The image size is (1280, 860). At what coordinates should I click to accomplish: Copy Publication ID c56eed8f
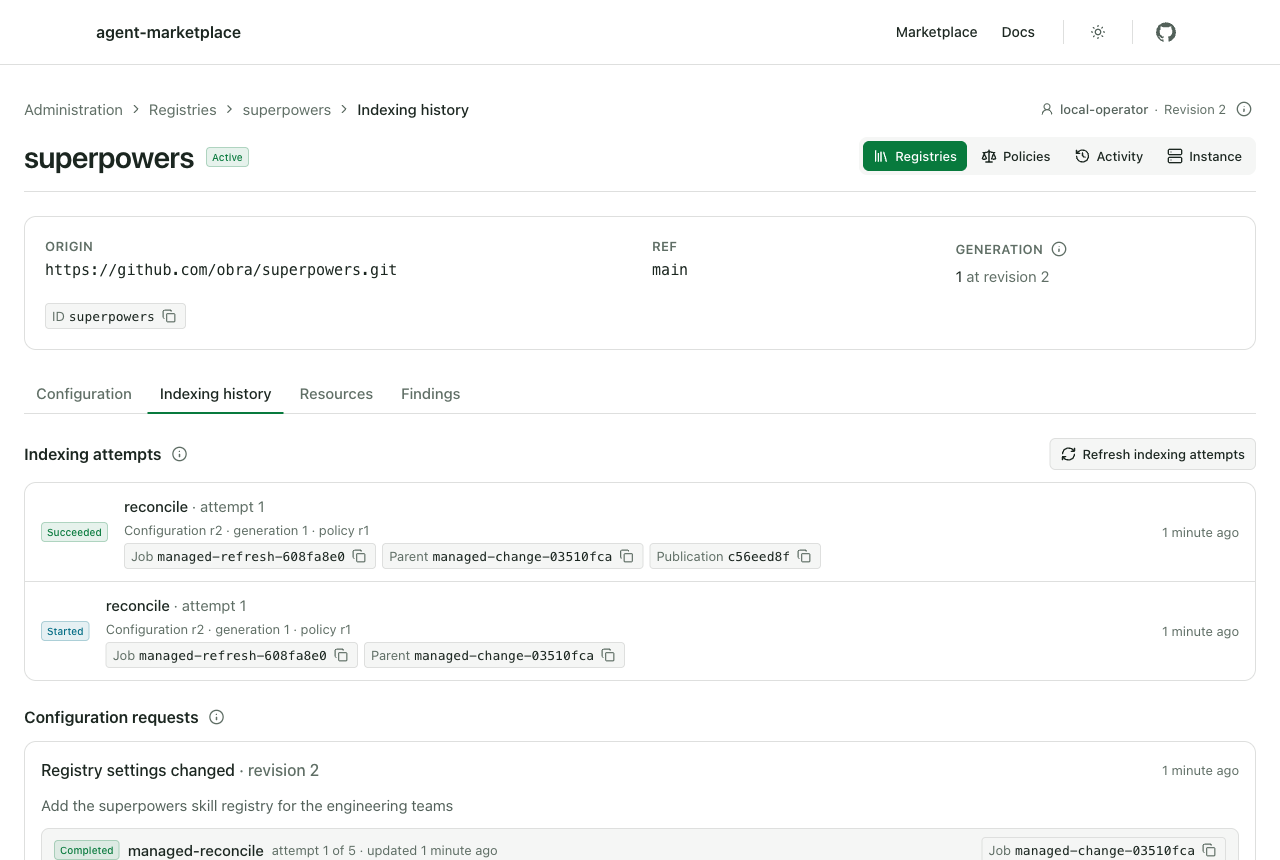tap(804, 556)
